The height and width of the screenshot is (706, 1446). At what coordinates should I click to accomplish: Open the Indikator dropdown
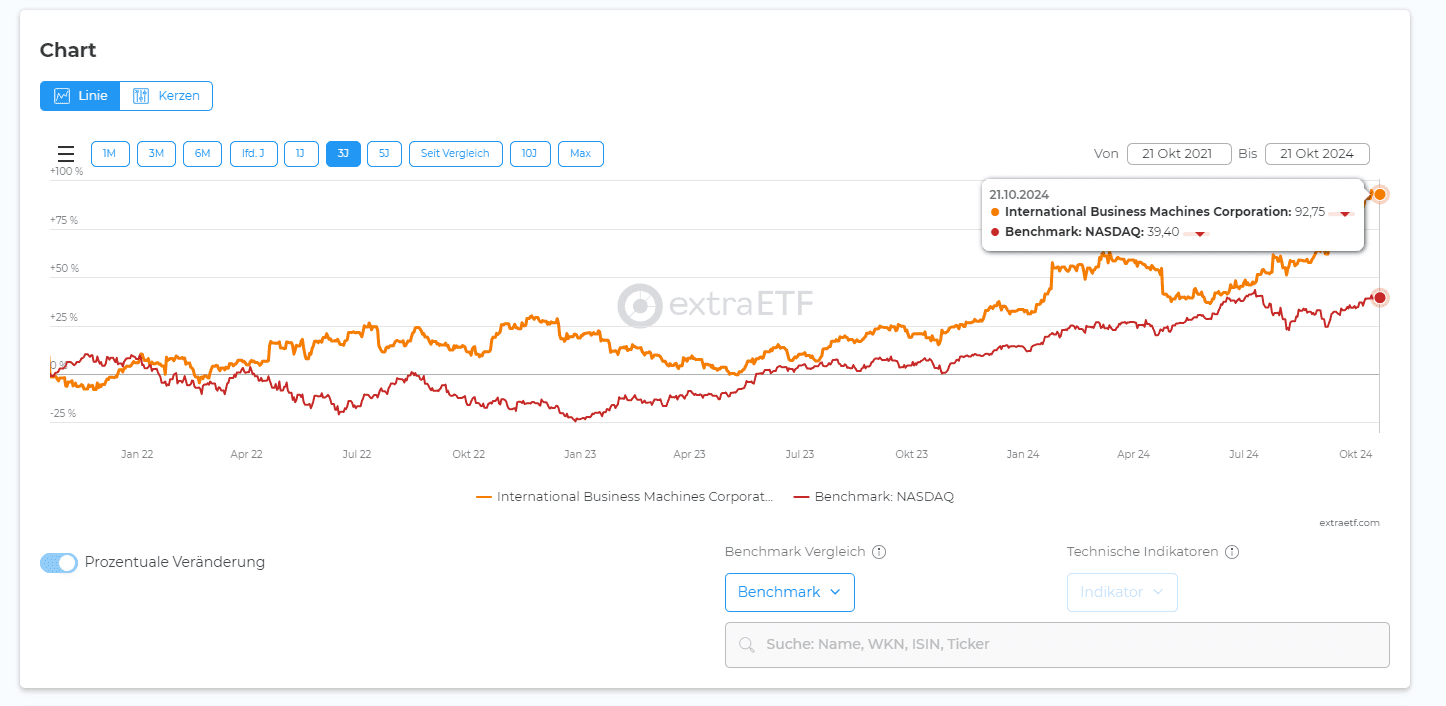point(1121,592)
